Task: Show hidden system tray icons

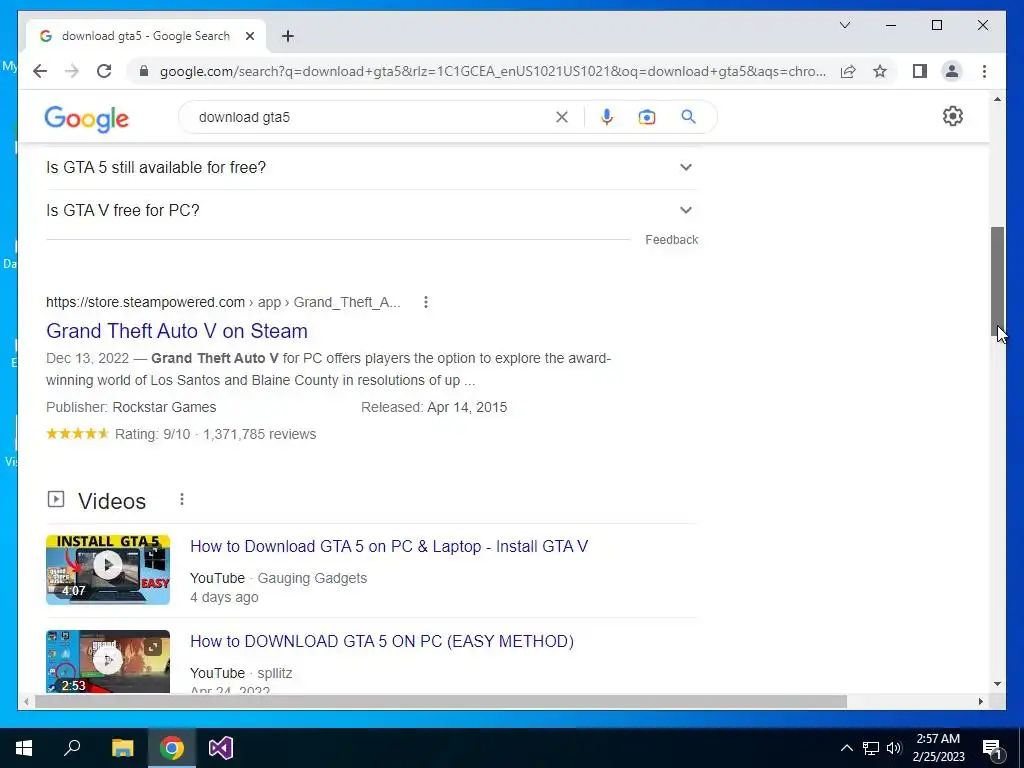Action: click(846, 748)
